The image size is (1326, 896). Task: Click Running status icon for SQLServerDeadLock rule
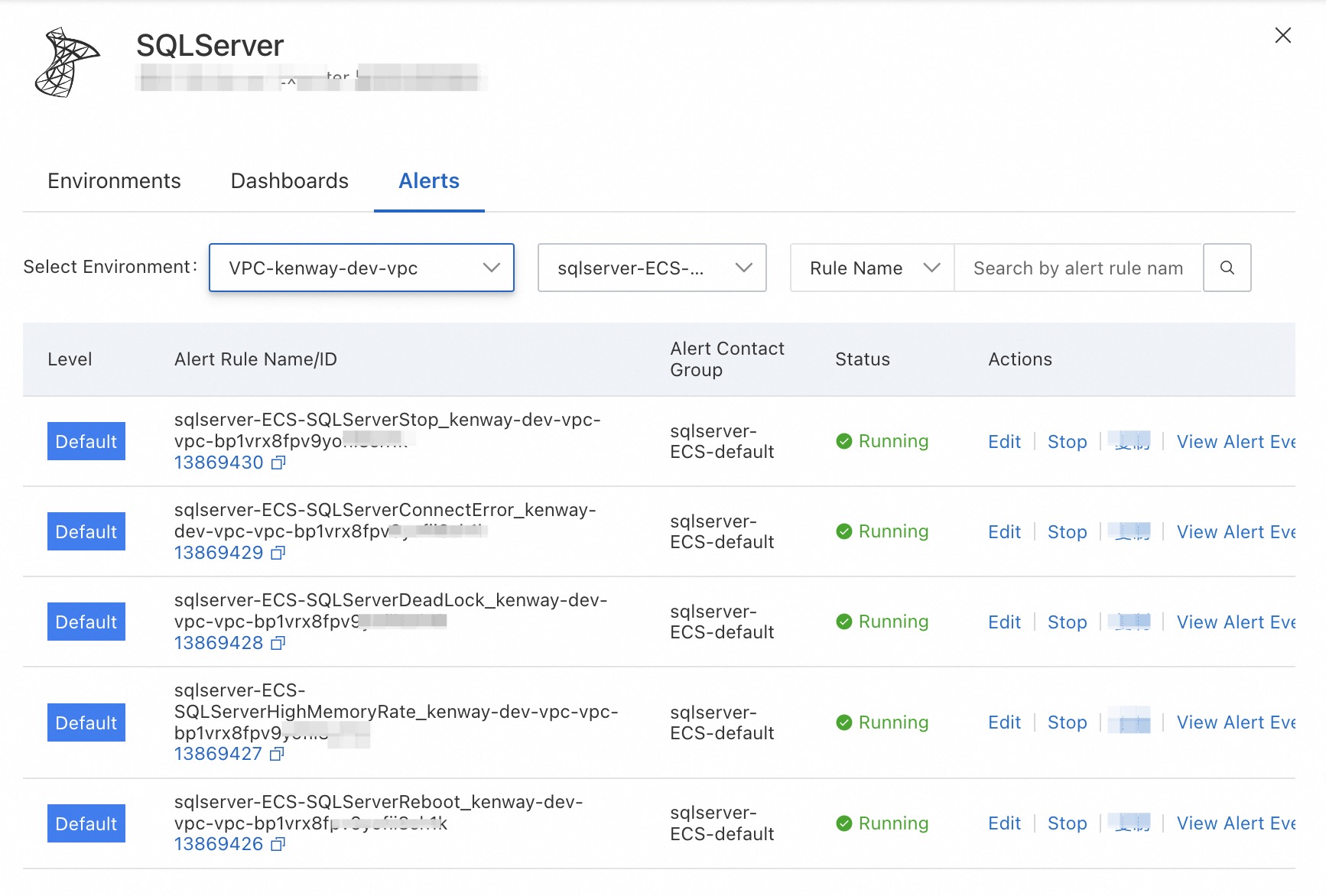point(844,622)
